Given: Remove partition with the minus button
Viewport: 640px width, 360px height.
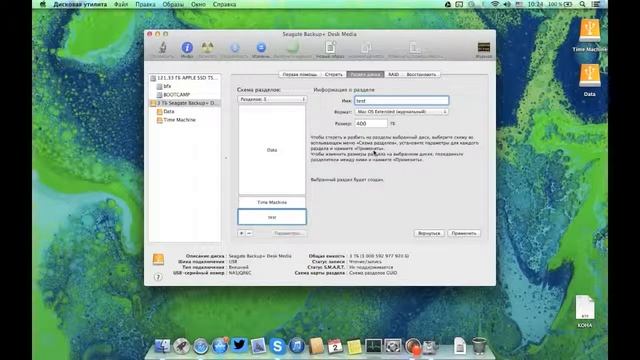Looking at the screenshot, I should 249,233.
